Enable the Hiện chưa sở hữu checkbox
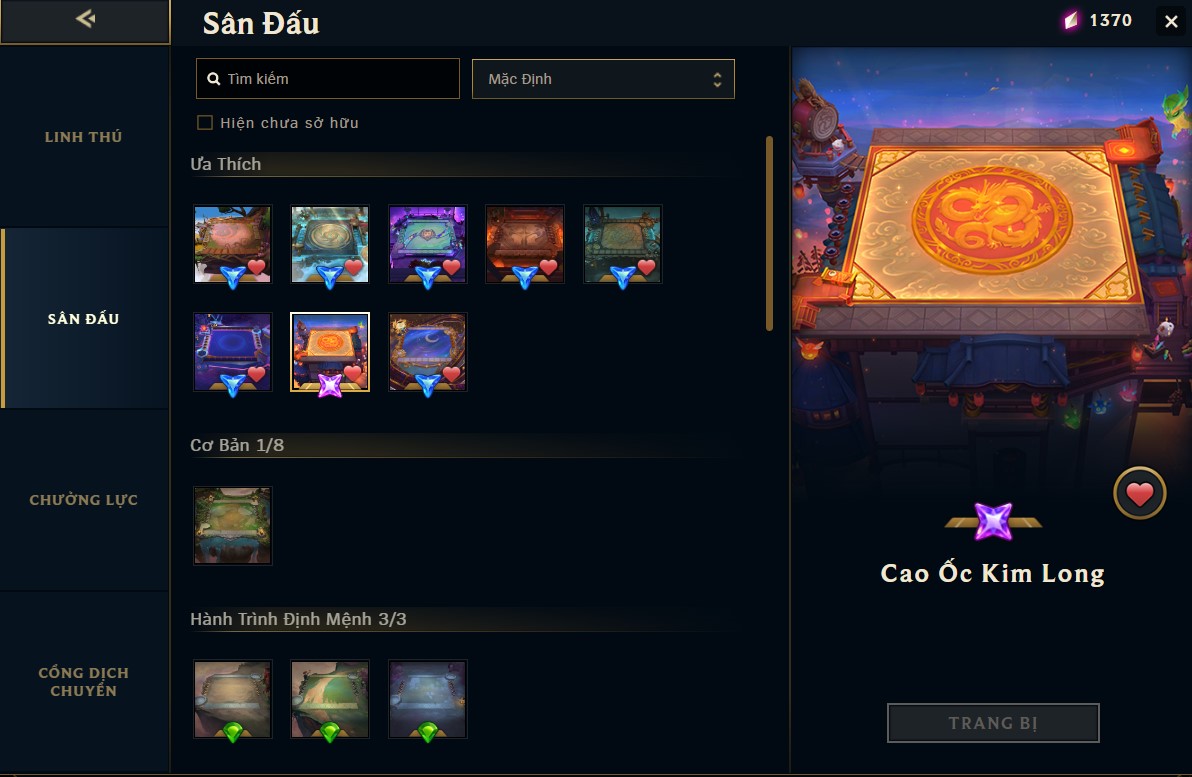 point(204,122)
